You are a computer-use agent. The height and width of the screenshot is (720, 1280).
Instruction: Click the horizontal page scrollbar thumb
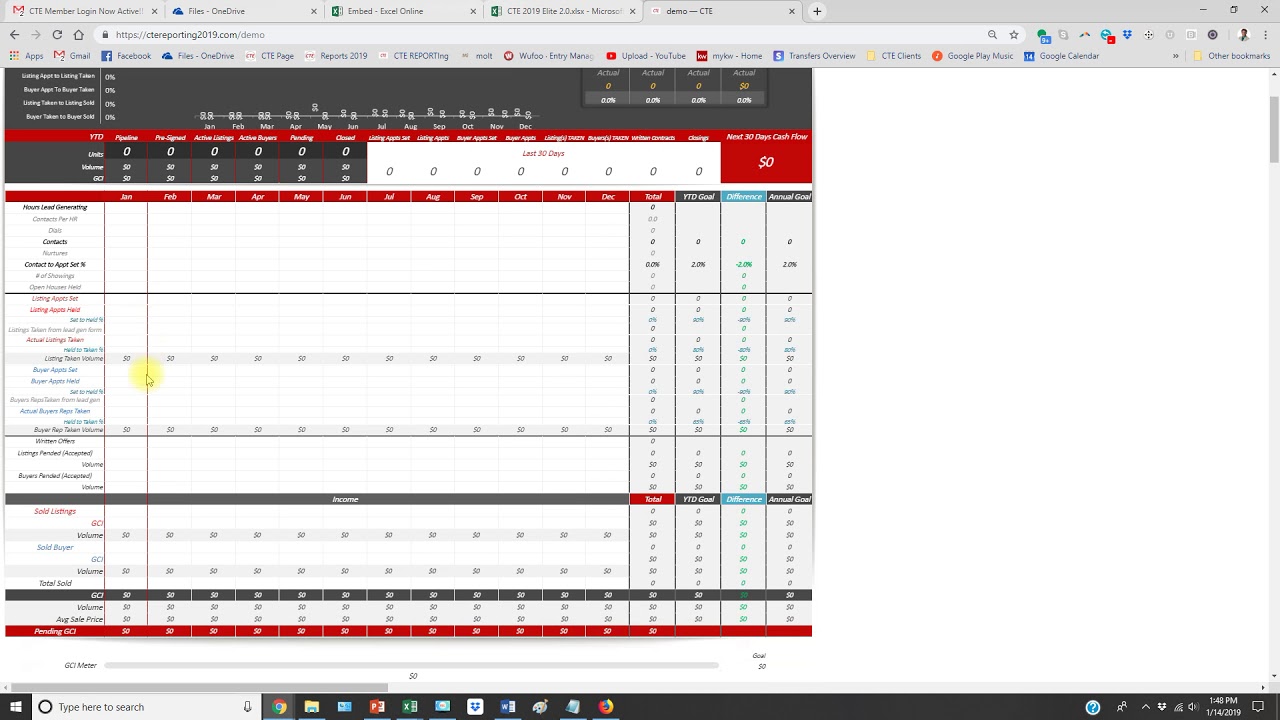[x=198, y=687]
